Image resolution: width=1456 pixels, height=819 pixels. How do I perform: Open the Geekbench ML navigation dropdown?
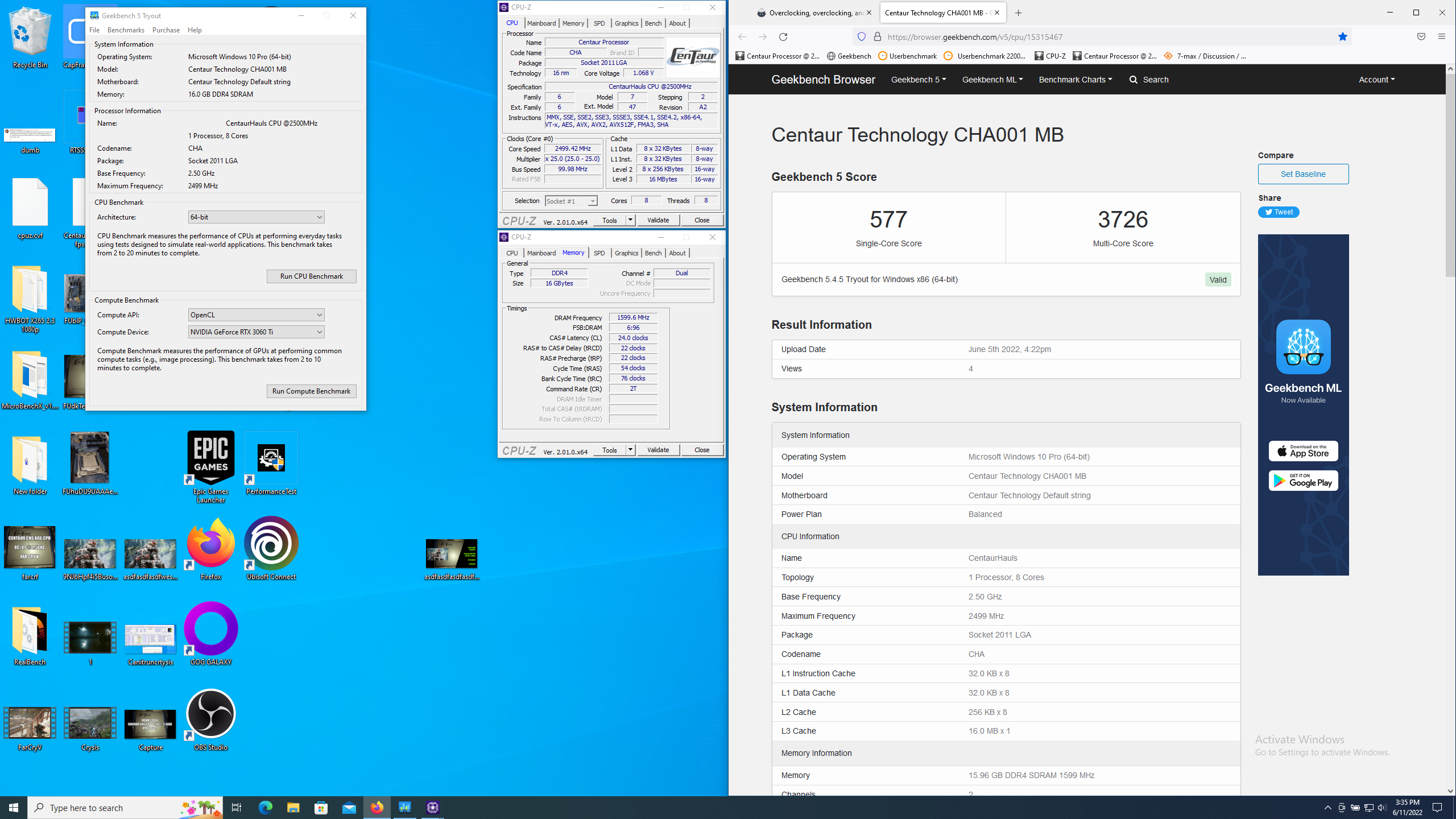pos(992,80)
